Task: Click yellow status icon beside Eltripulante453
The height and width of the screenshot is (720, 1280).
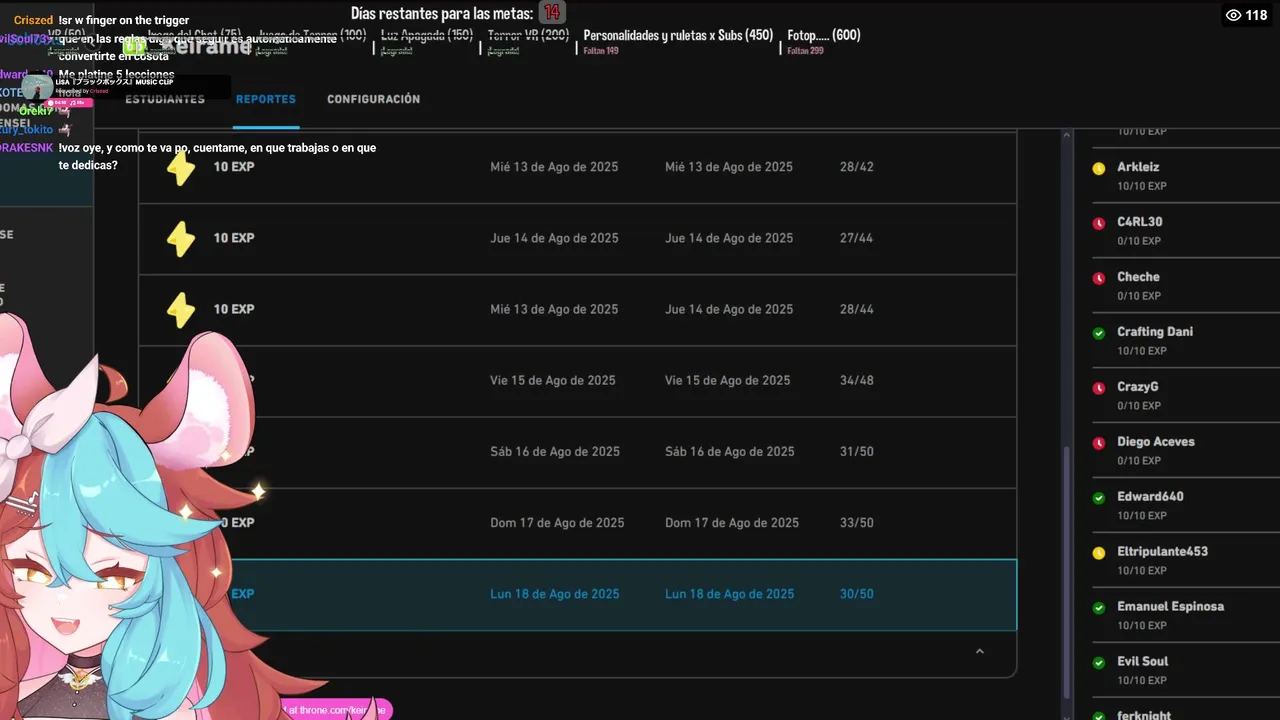Action: coord(1098,553)
